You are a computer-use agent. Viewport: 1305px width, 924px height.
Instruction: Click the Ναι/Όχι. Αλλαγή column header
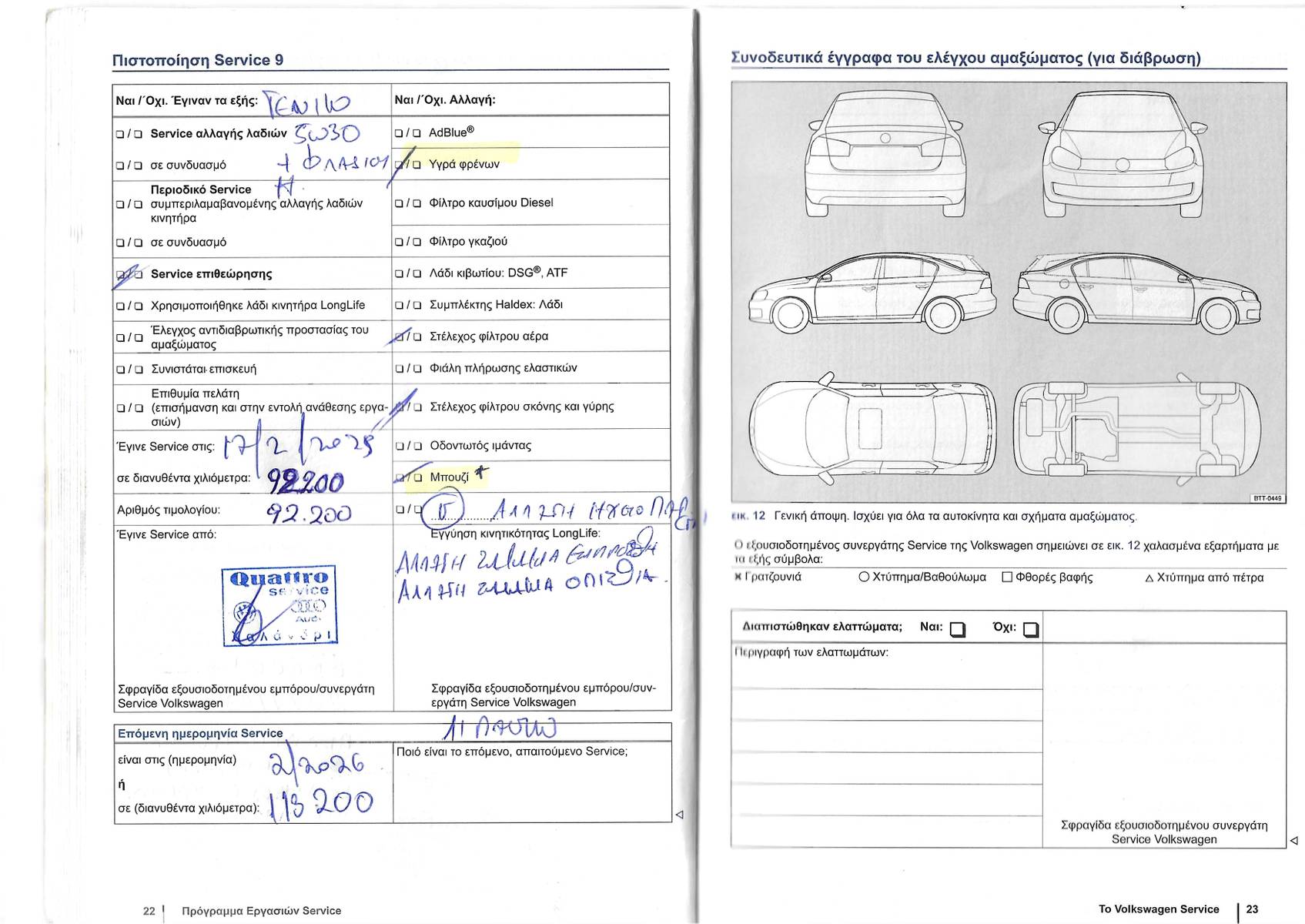click(x=445, y=99)
